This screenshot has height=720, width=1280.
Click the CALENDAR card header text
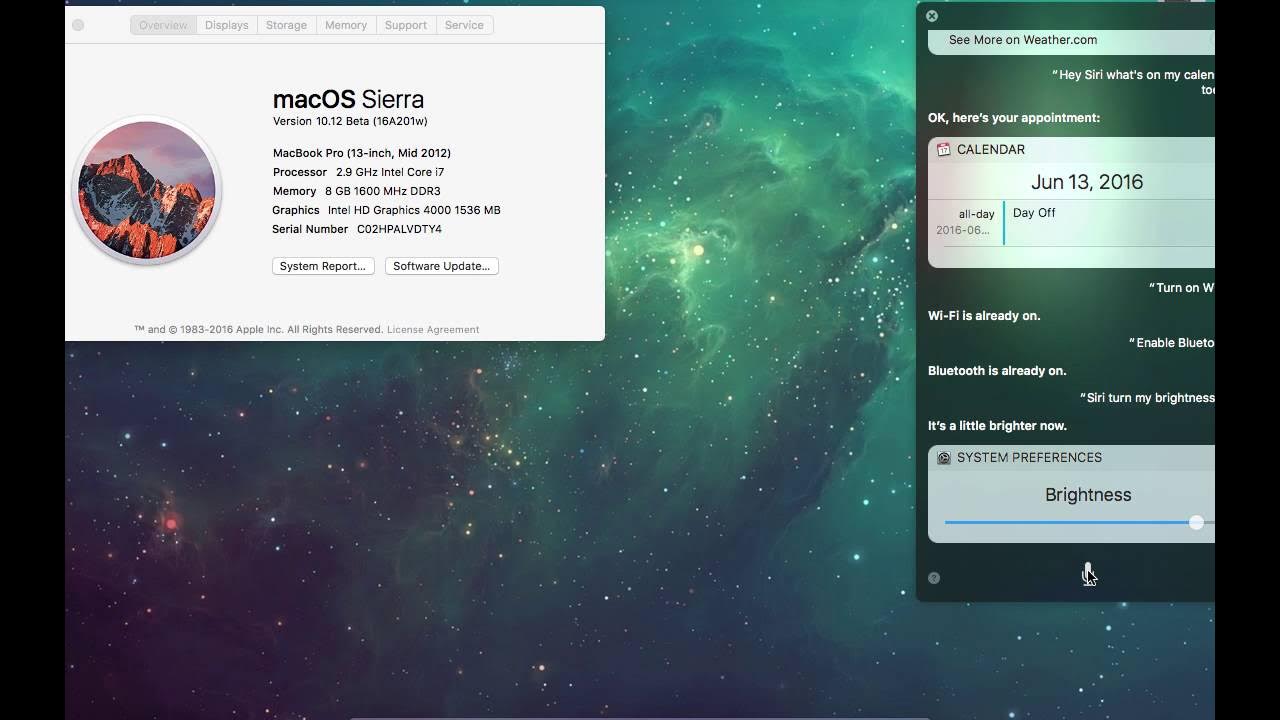click(991, 149)
